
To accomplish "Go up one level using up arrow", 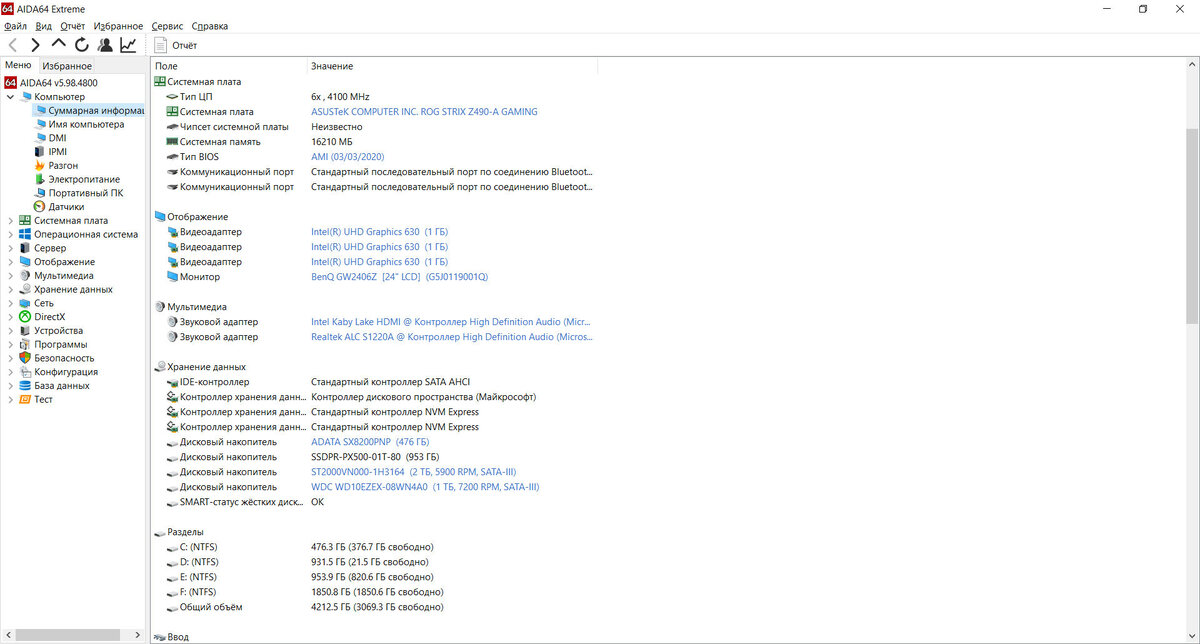I will tap(58, 45).
